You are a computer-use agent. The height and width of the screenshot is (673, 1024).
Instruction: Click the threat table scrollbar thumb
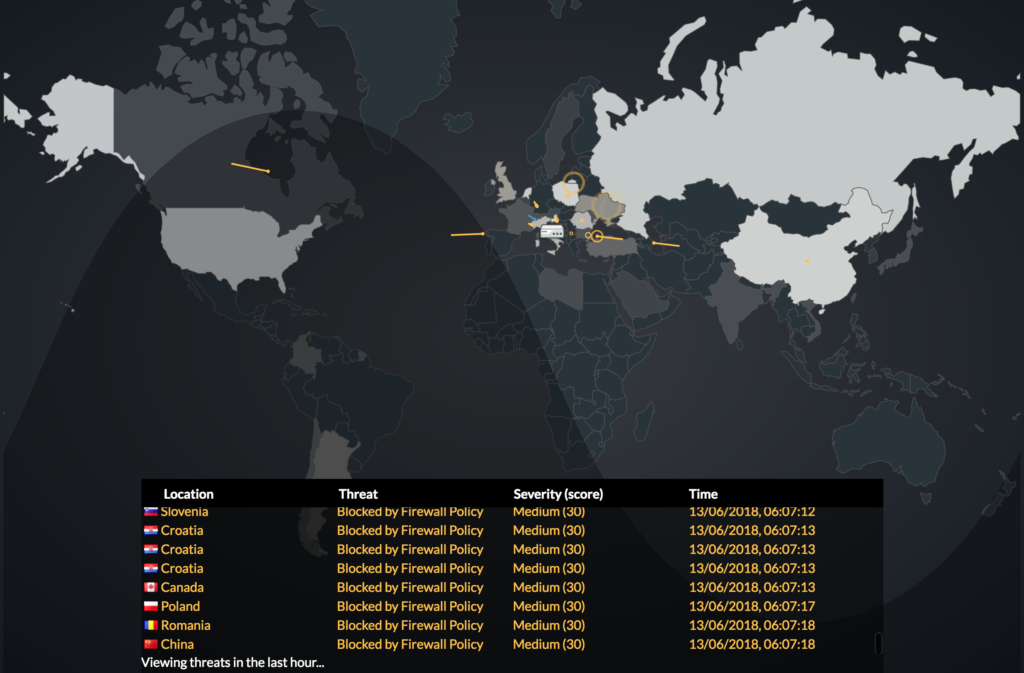tap(878, 643)
